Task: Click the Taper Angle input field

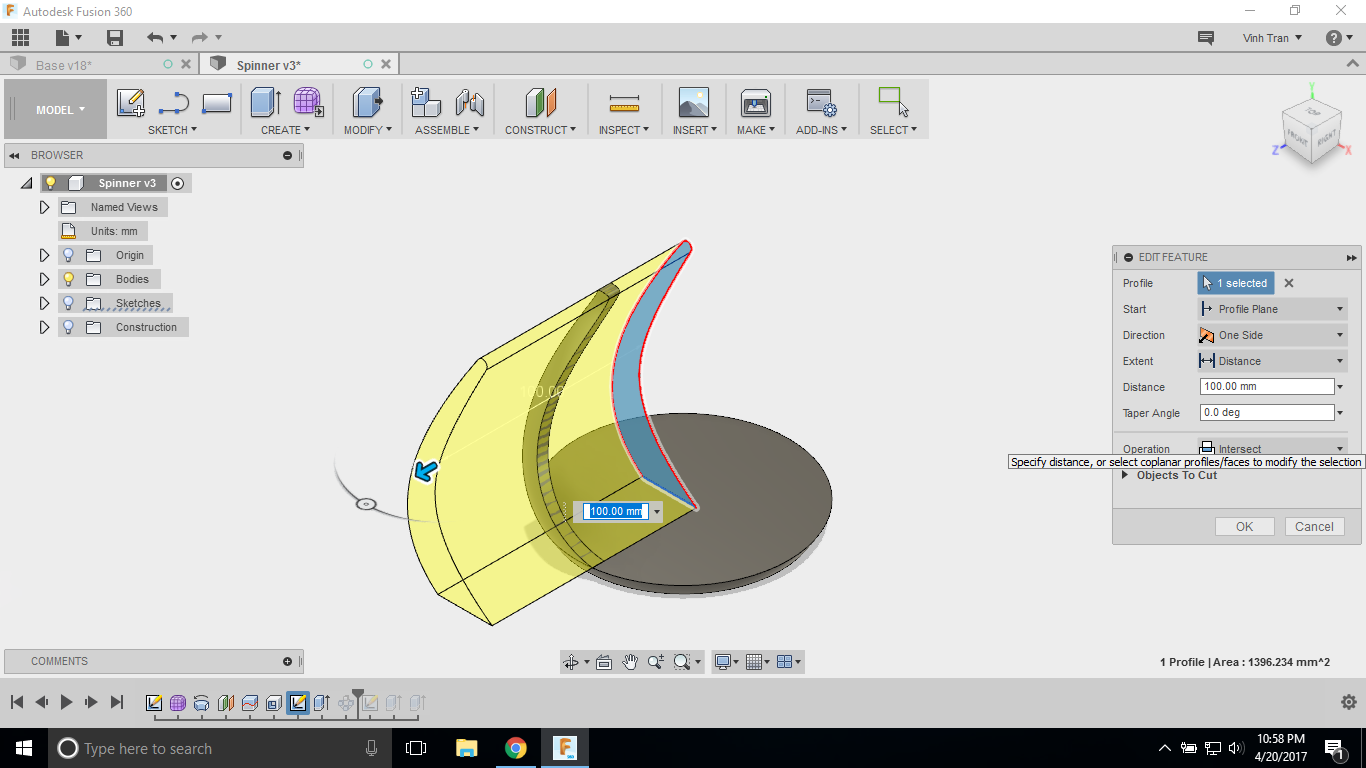Action: (1267, 413)
